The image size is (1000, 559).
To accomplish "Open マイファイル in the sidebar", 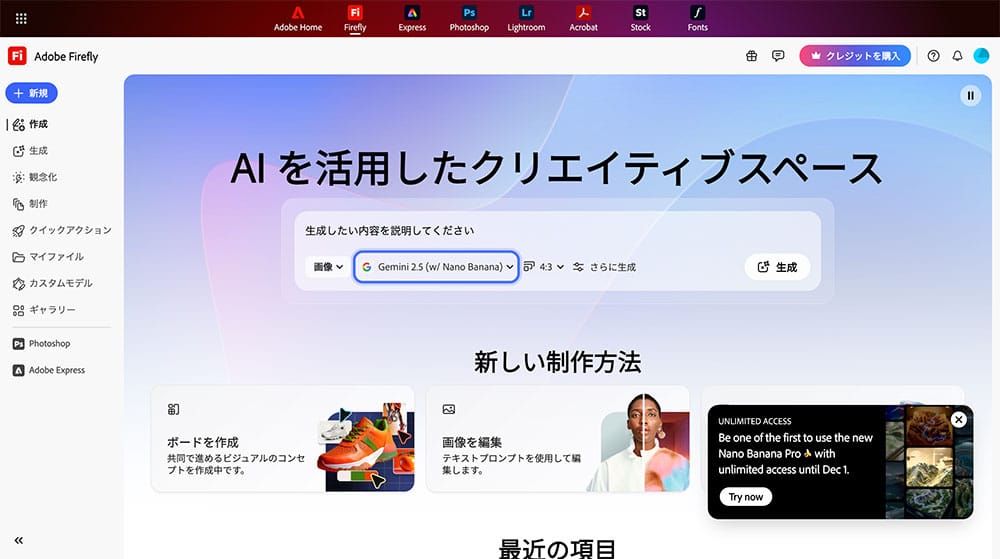I will [48, 257].
